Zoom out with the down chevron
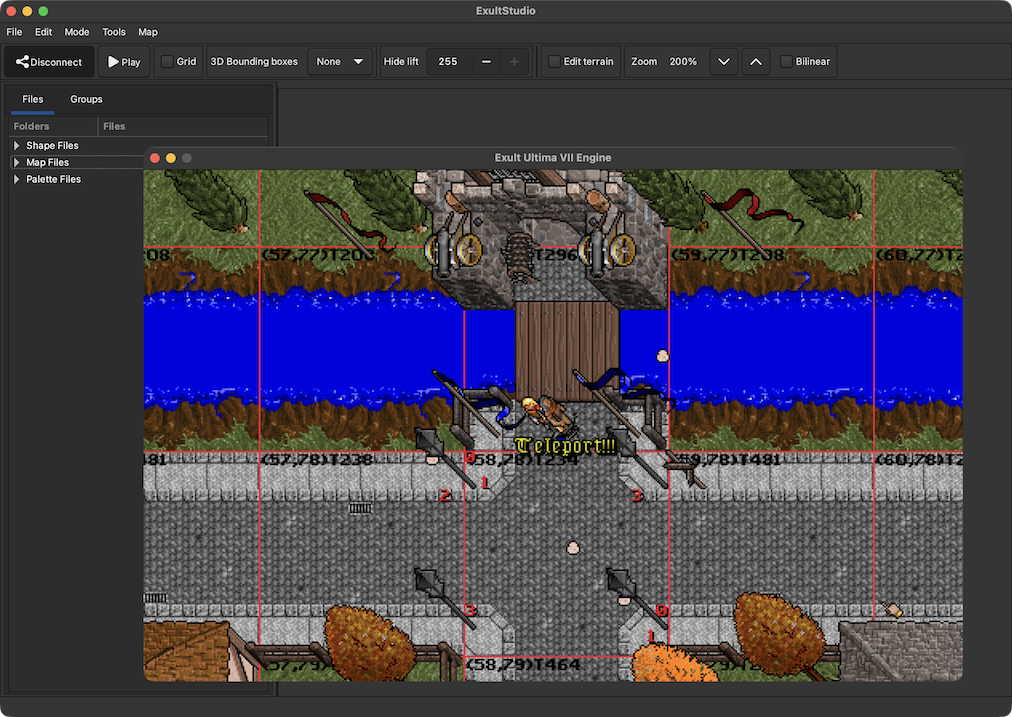This screenshot has width=1012, height=717. (x=724, y=62)
